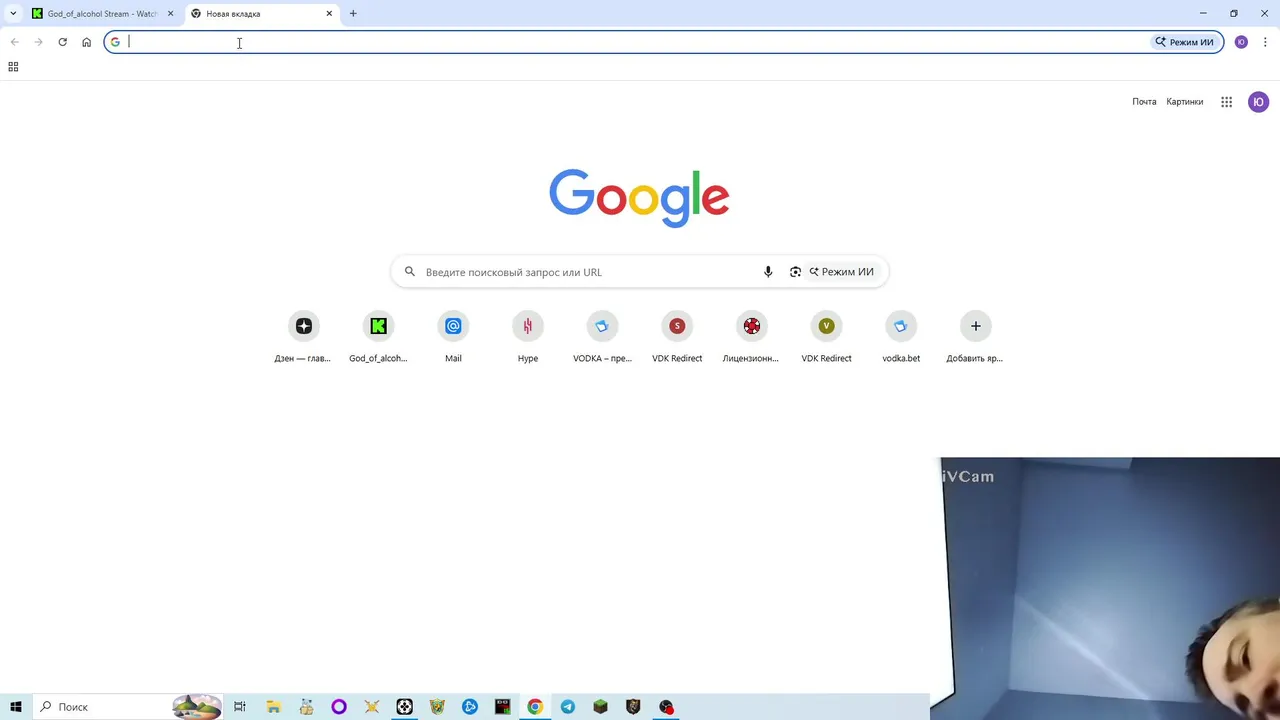Go to the browser home page
The width and height of the screenshot is (1280, 720).
point(86,42)
